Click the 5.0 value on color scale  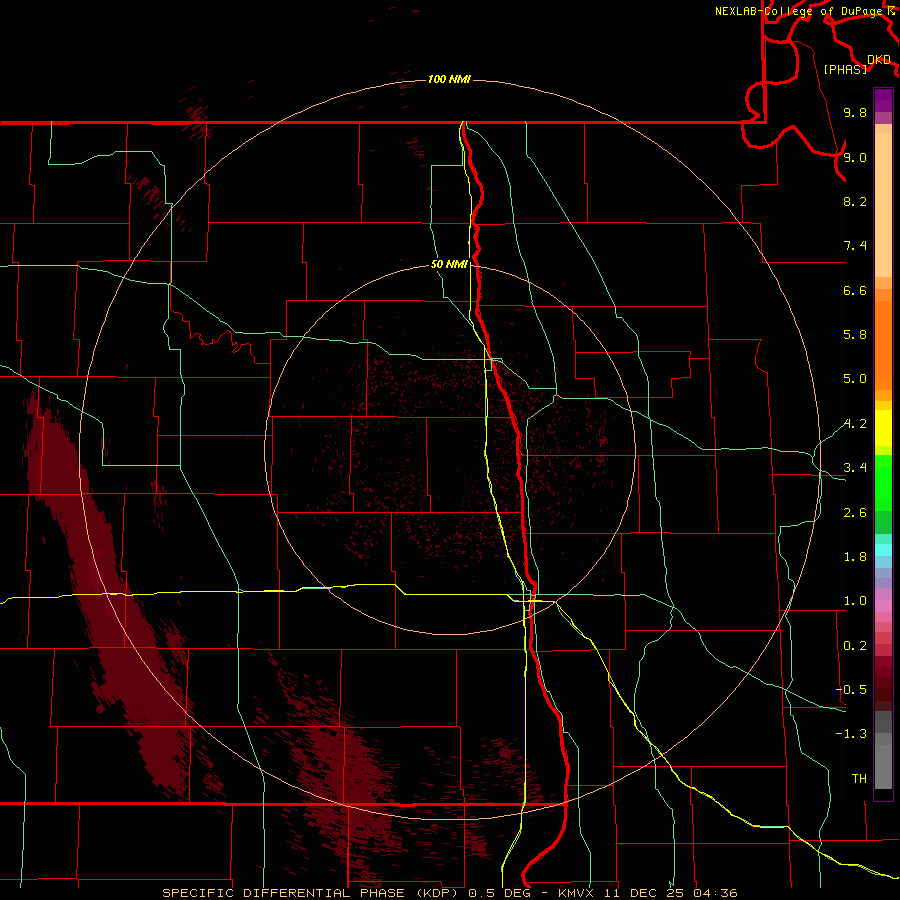pyautogui.click(x=855, y=379)
